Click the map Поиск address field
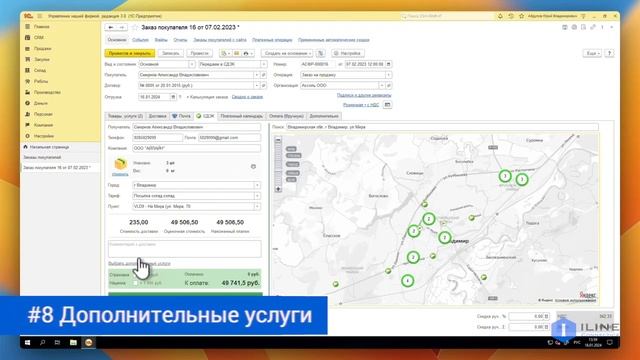The width and height of the screenshot is (640, 360). coord(442,127)
